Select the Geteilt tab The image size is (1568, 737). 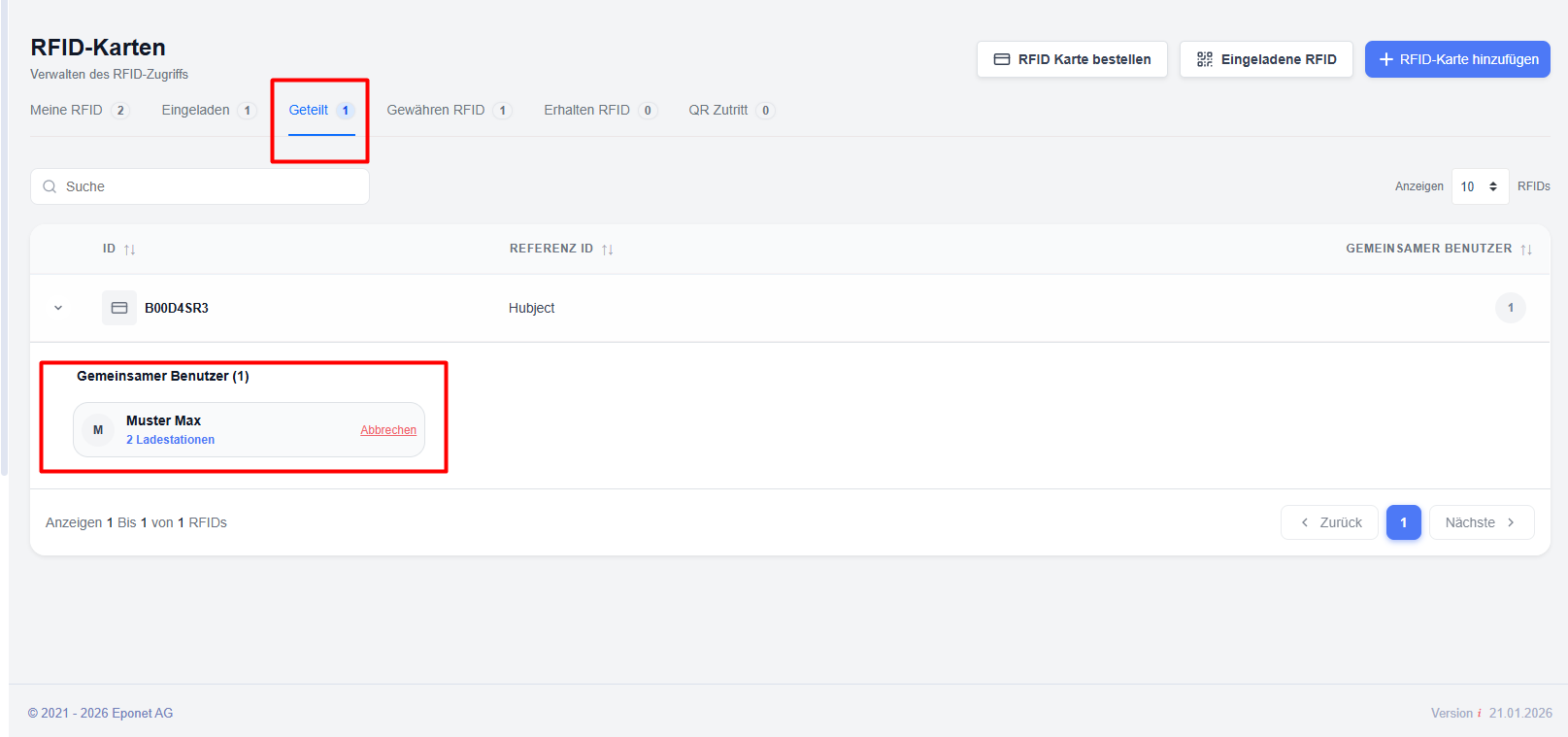(x=321, y=110)
